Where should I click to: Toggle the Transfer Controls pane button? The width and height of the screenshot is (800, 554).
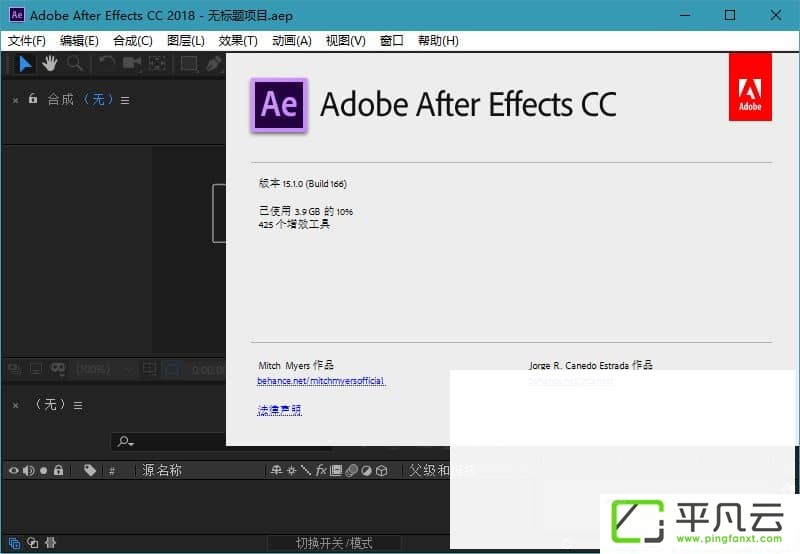coord(33,543)
